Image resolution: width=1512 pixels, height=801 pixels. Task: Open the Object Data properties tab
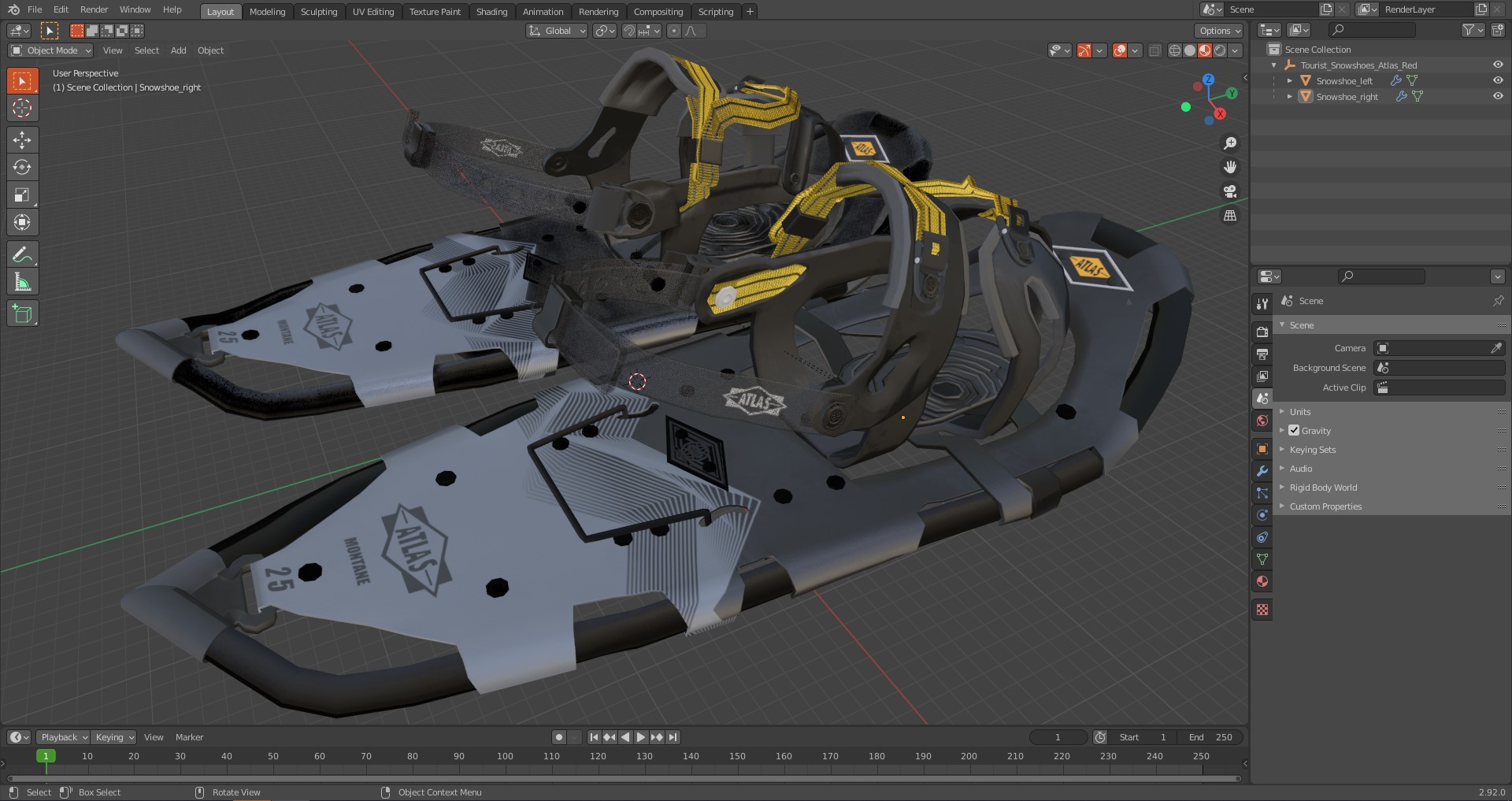pyautogui.click(x=1262, y=559)
